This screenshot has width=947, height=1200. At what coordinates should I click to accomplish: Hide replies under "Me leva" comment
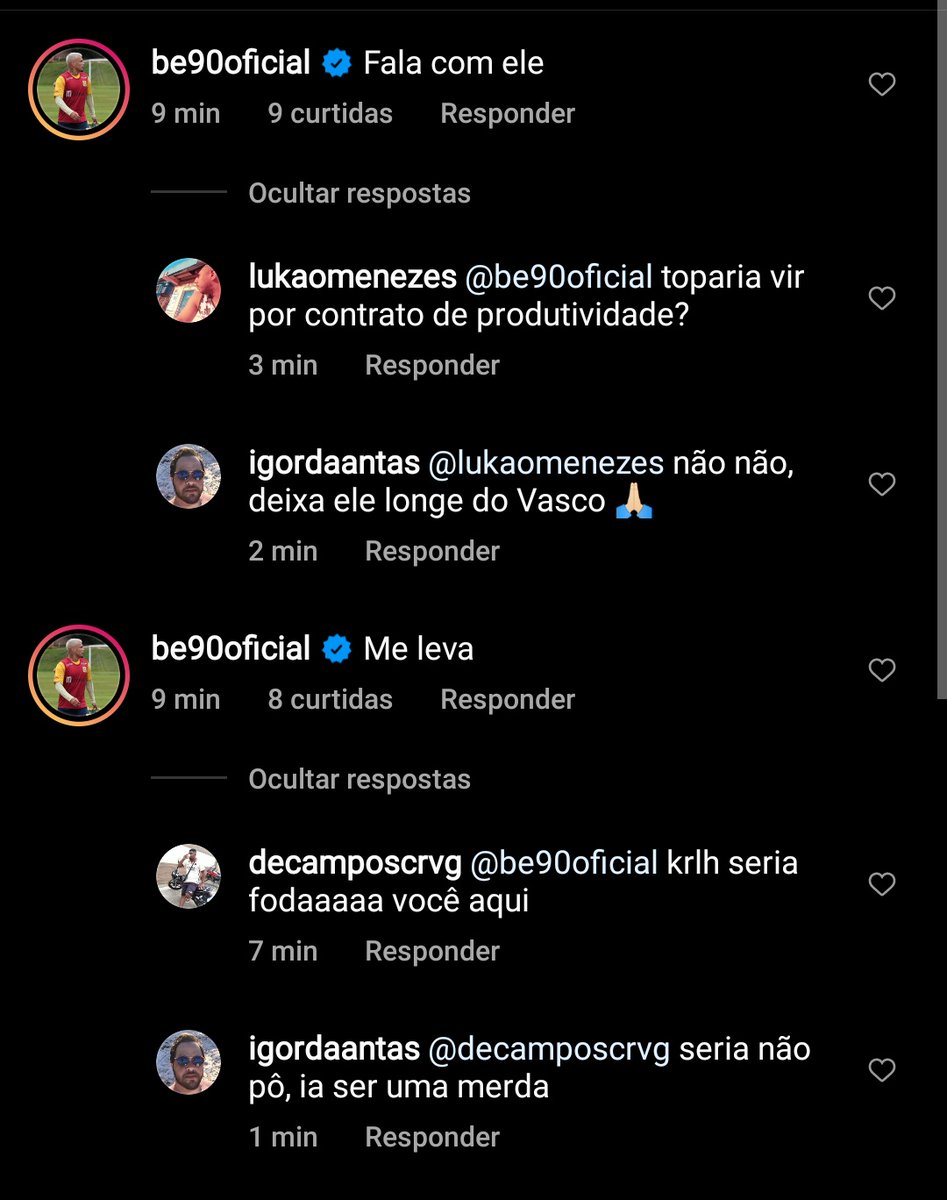point(359,779)
